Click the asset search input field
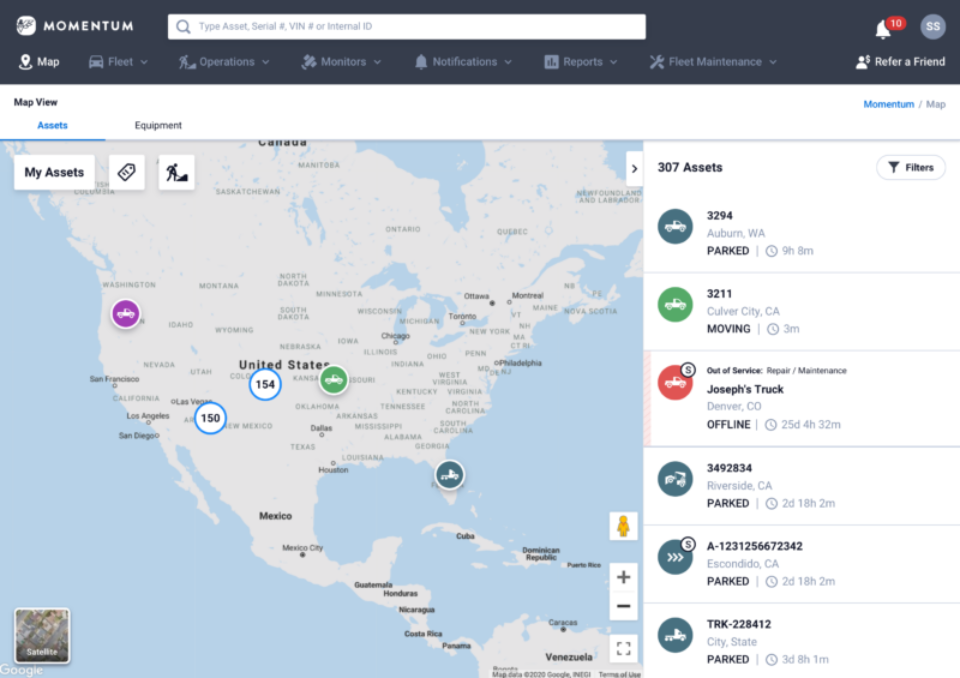 point(406,25)
